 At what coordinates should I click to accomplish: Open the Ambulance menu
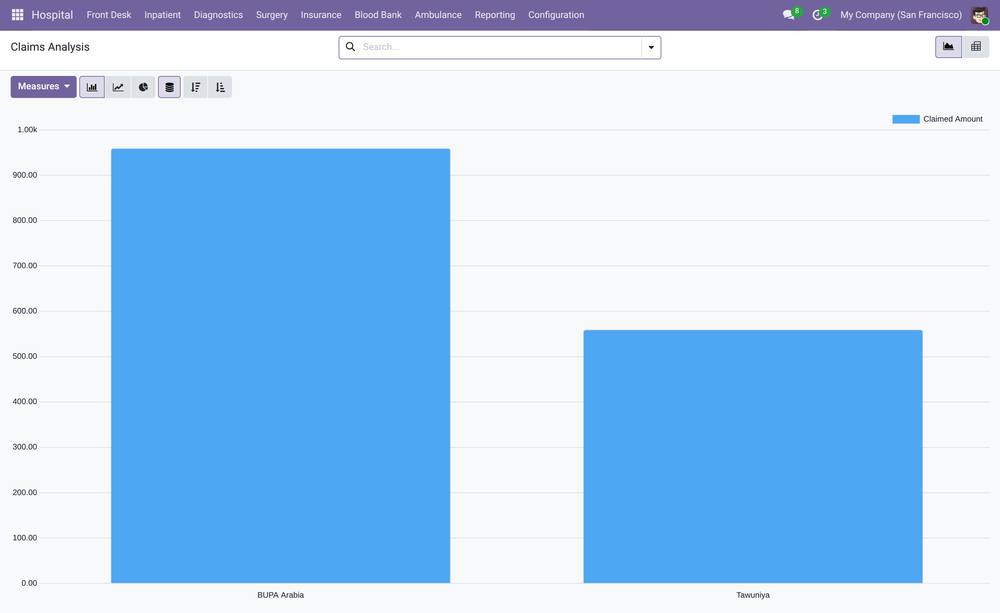click(x=438, y=15)
